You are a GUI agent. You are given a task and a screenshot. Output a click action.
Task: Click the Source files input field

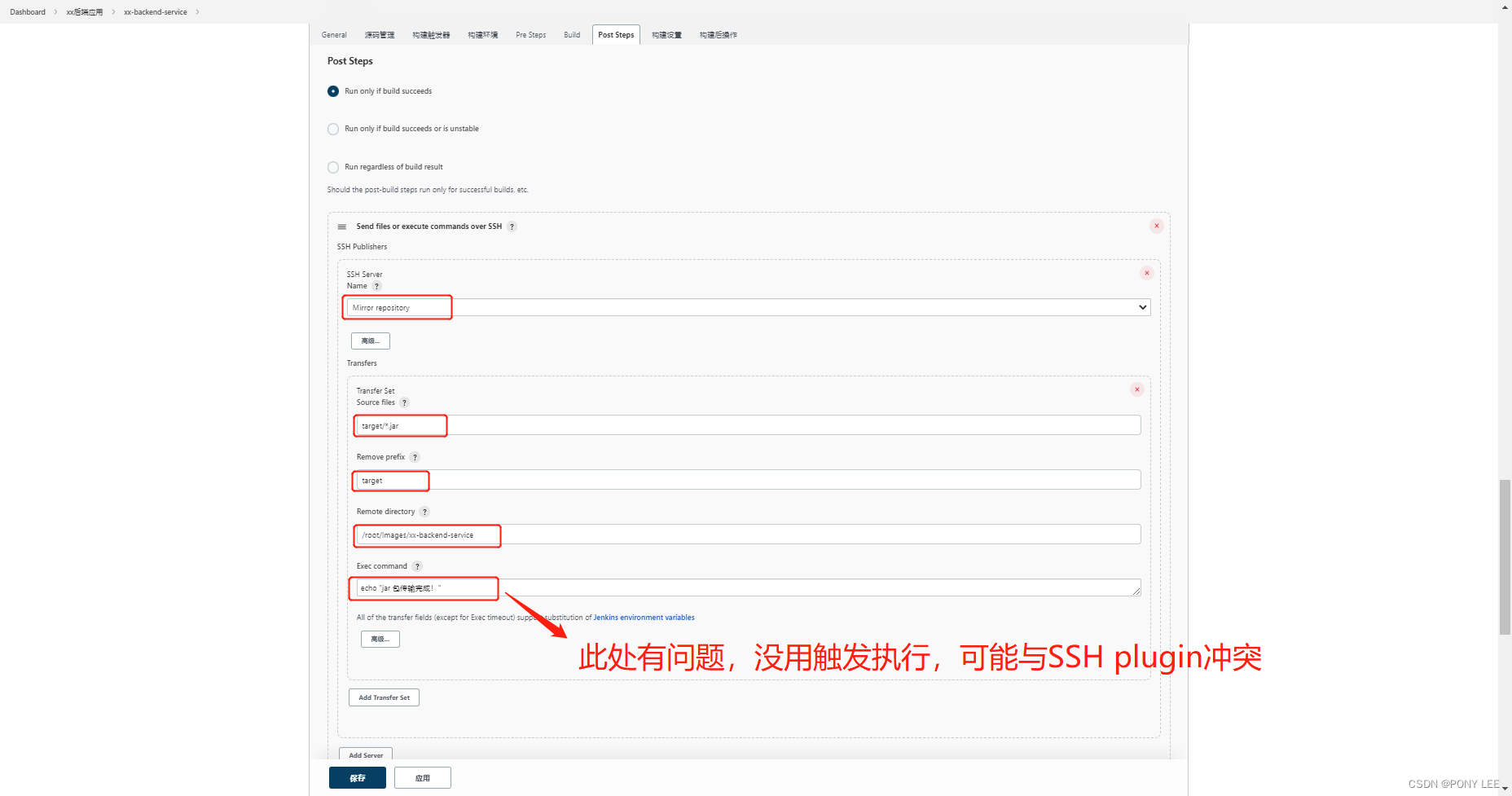click(749, 425)
